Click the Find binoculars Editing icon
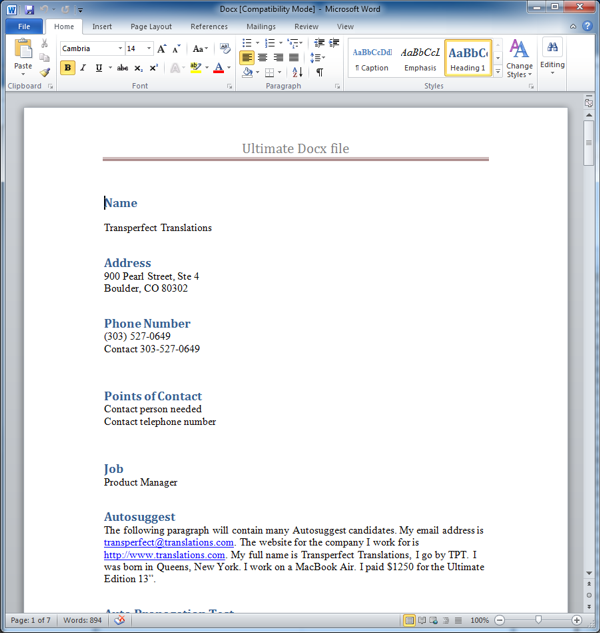 click(x=552, y=47)
